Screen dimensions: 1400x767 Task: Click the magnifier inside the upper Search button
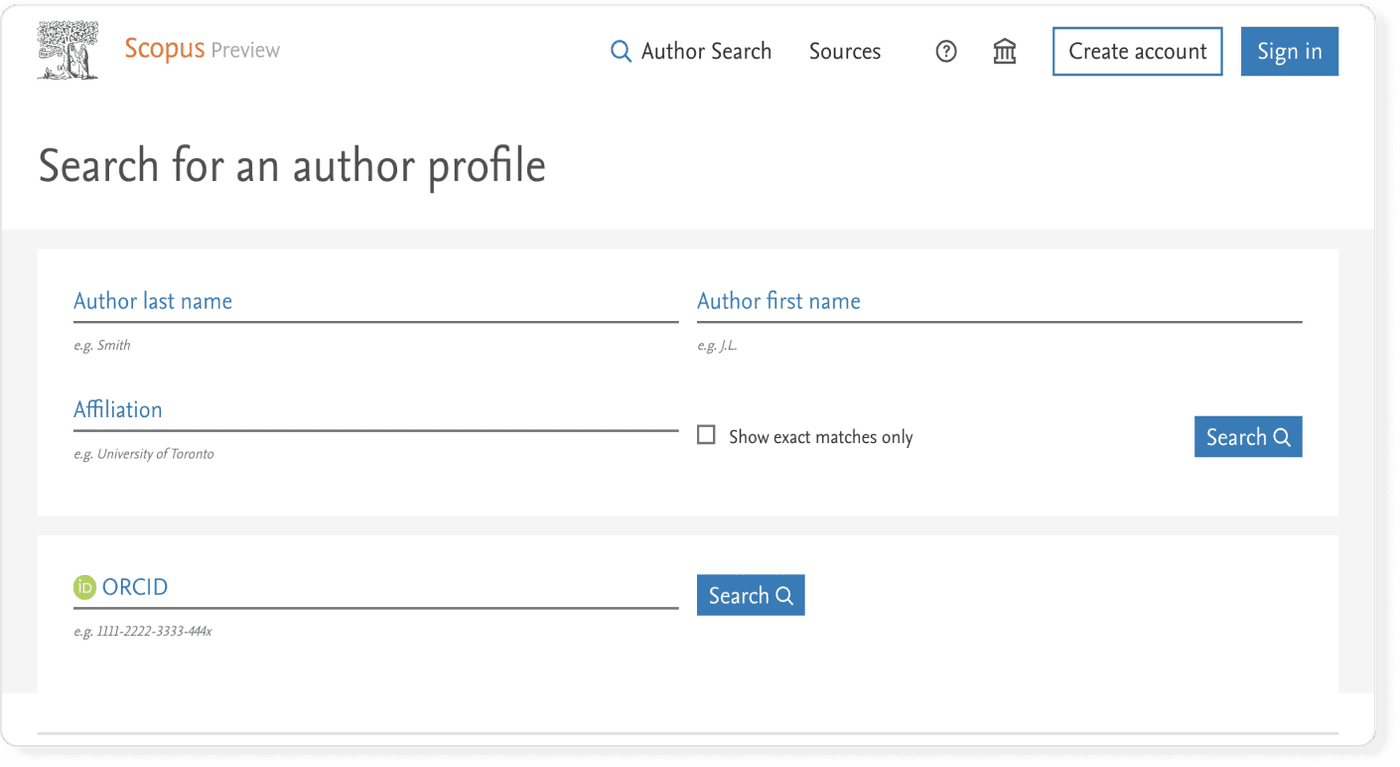(1280, 437)
